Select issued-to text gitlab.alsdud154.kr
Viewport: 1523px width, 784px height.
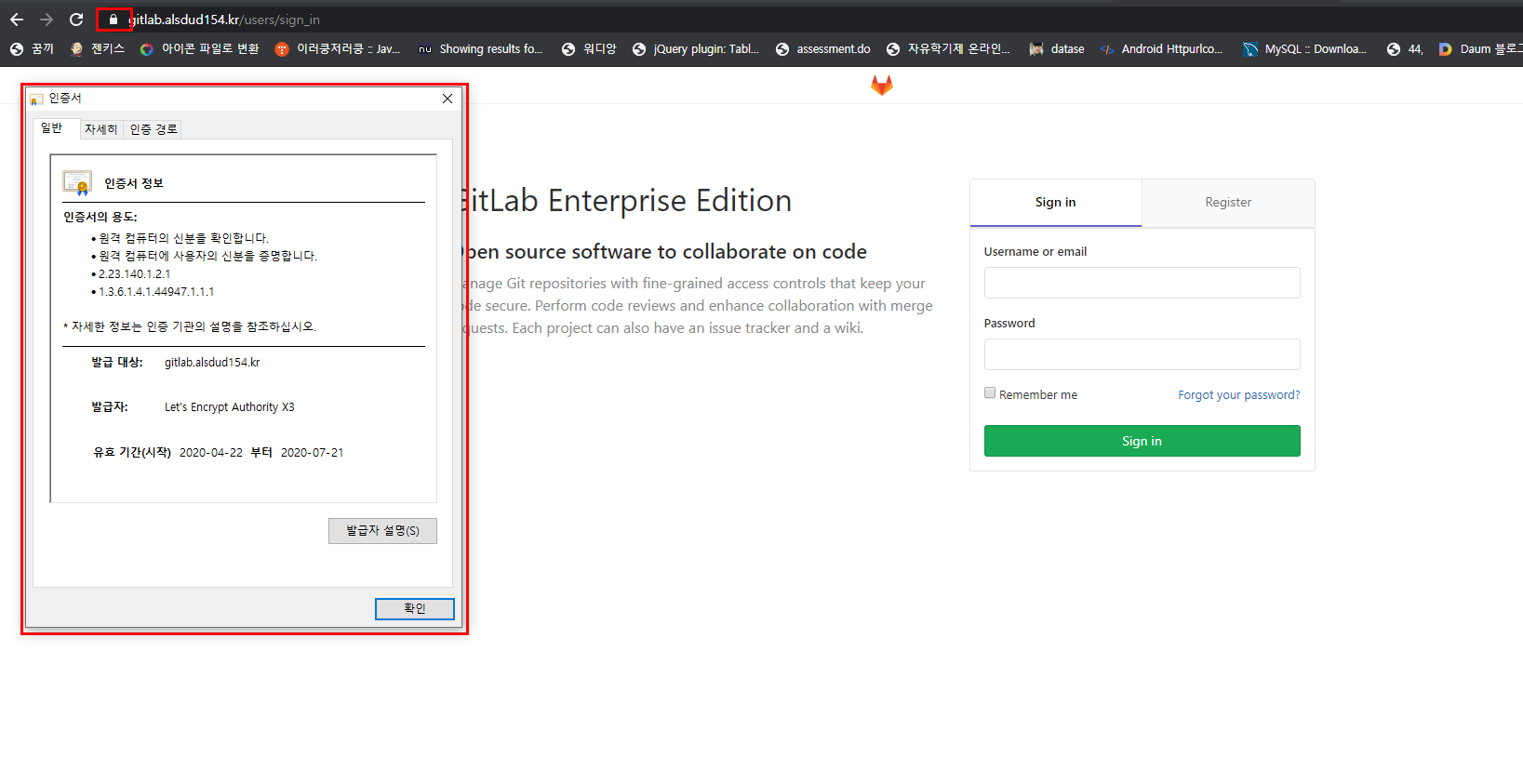click(212, 363)
